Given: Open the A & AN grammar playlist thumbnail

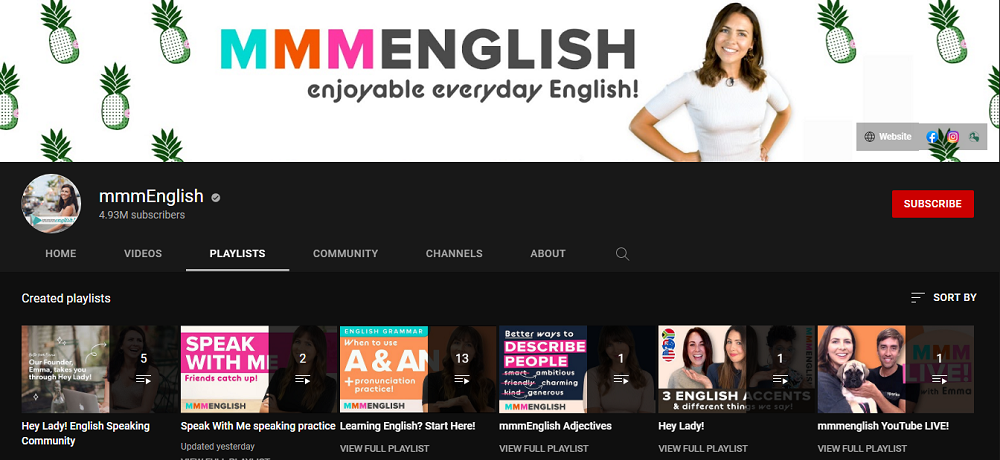Looking at the screenshot, I should click(x=418, y=369).
